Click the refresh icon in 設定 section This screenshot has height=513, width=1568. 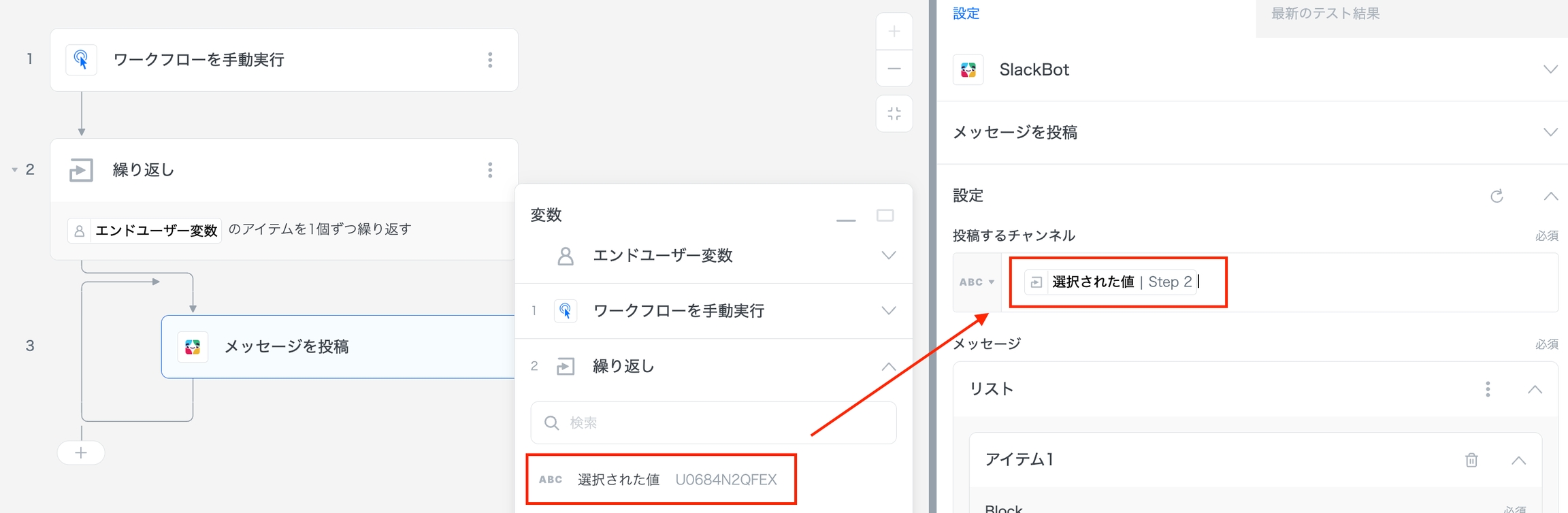1497,197
